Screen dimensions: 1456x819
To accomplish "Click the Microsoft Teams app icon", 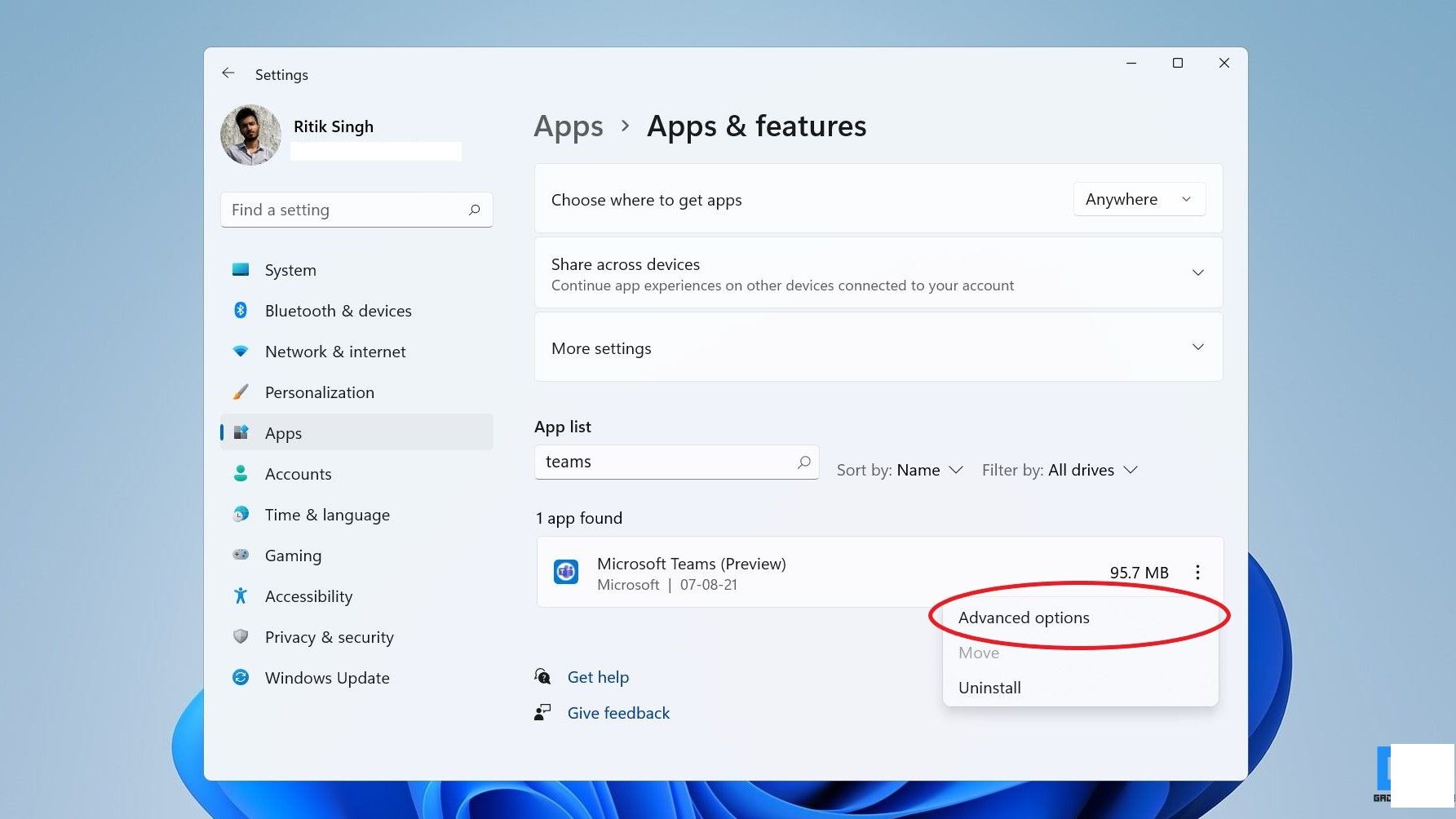I will click(566, 572).
